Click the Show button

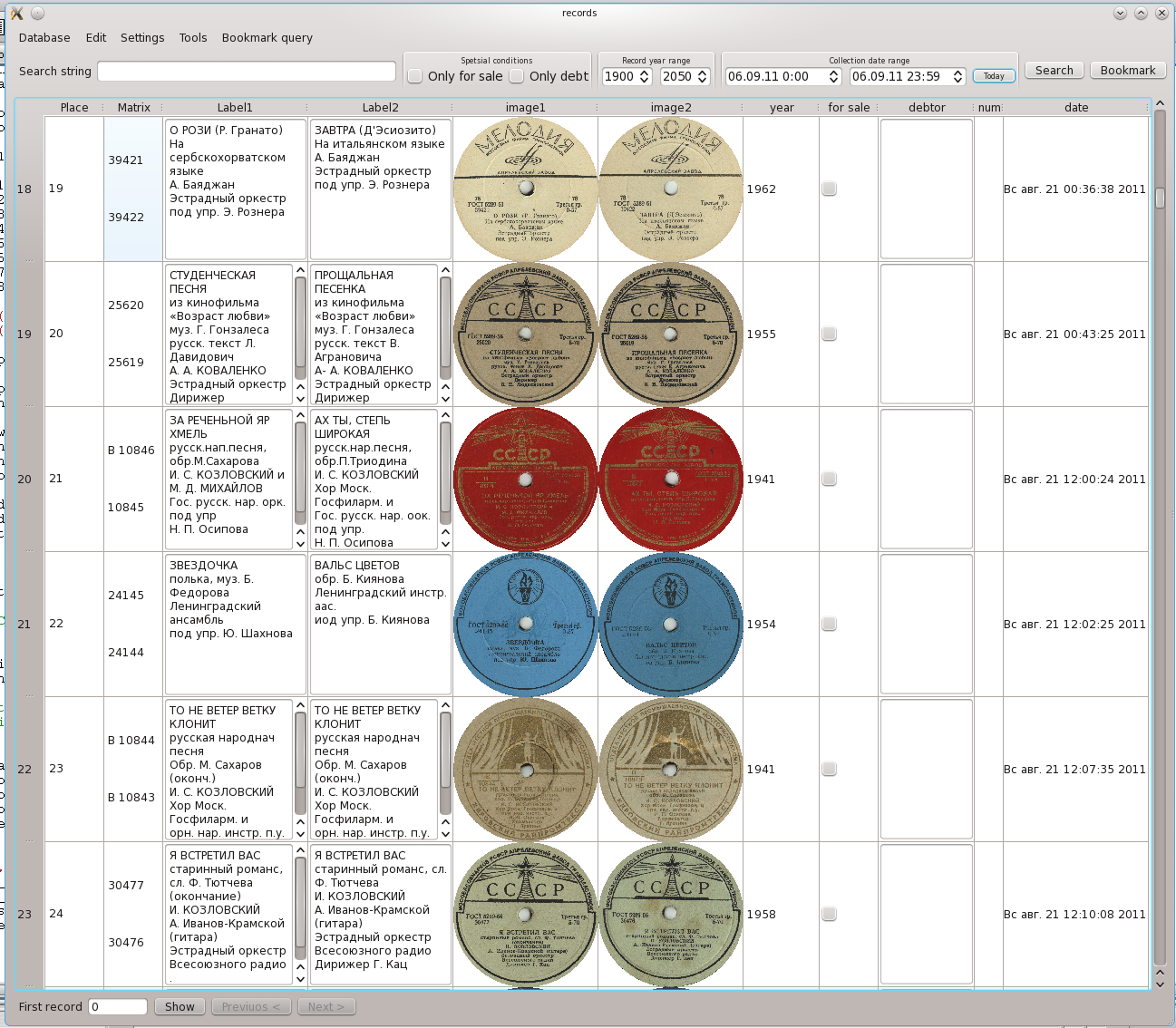click(180, 1006)
